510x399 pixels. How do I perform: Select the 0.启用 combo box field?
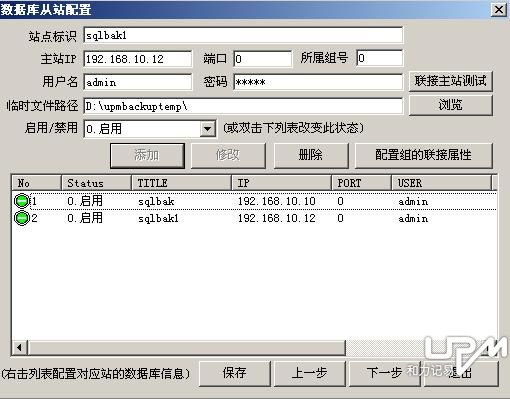pyautogui.click(x=150, y=129)
